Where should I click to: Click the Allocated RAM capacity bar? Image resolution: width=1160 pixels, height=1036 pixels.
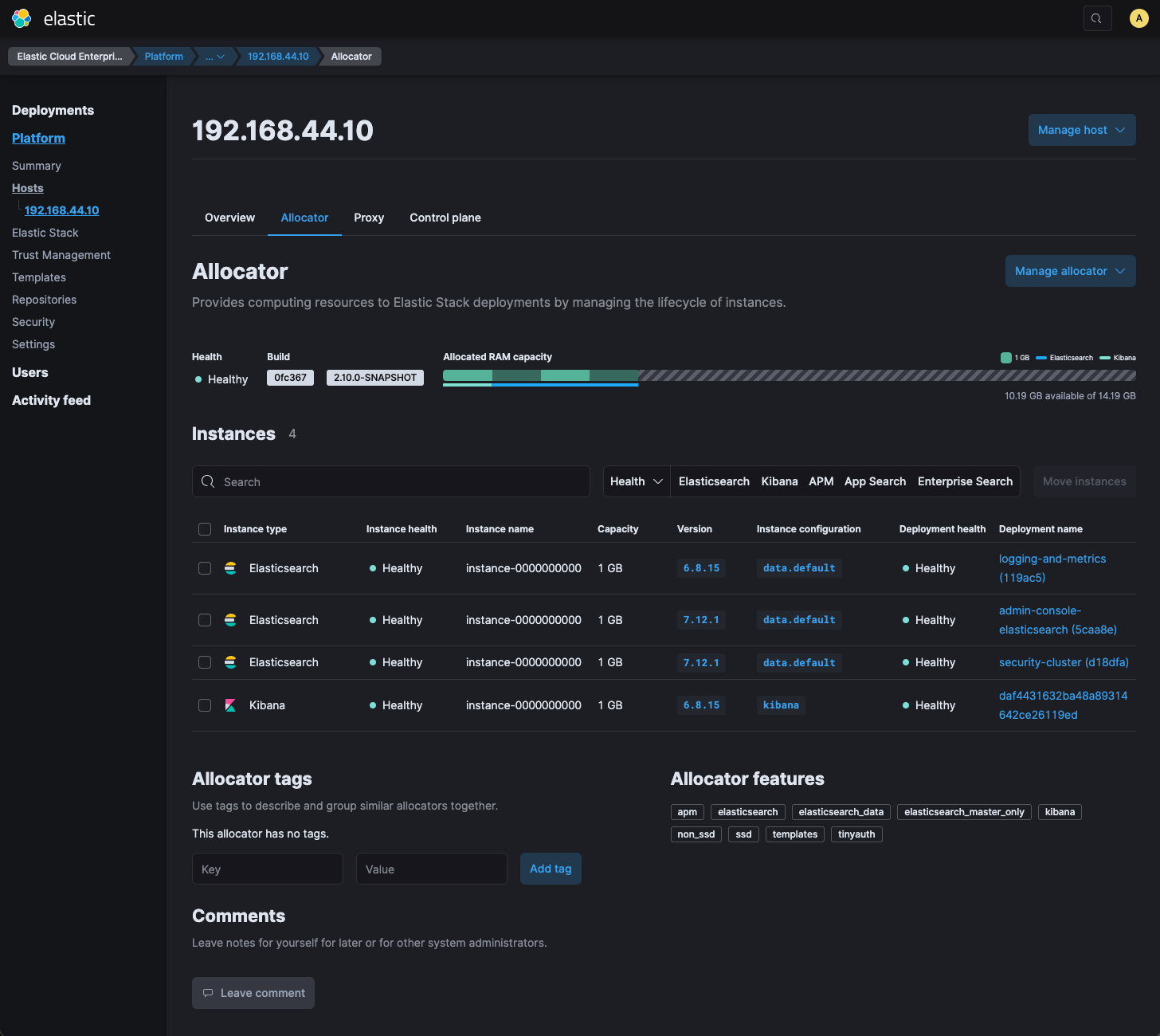790,375
